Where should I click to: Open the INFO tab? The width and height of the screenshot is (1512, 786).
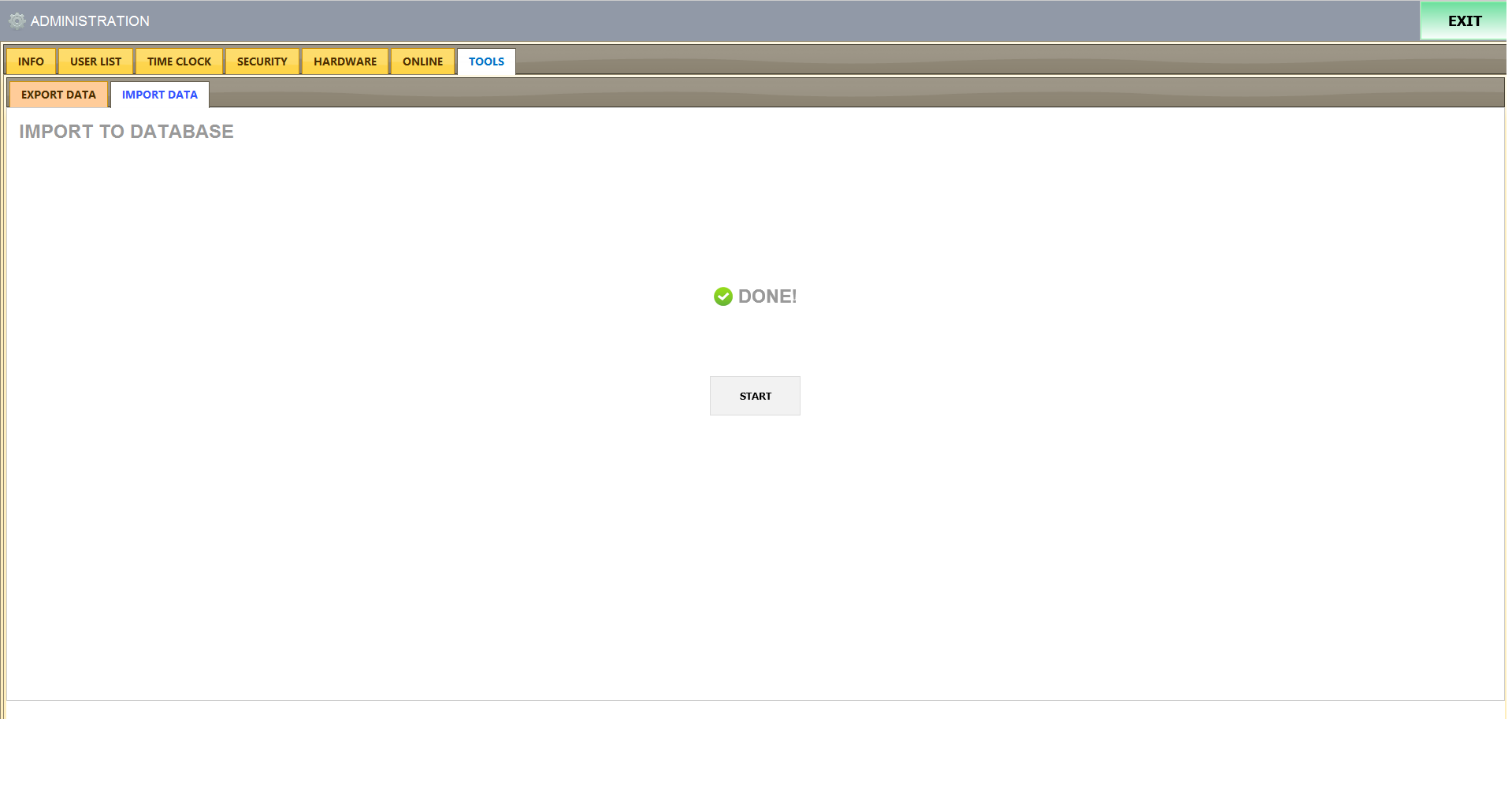pyautogui.click(x=31, y=61)
